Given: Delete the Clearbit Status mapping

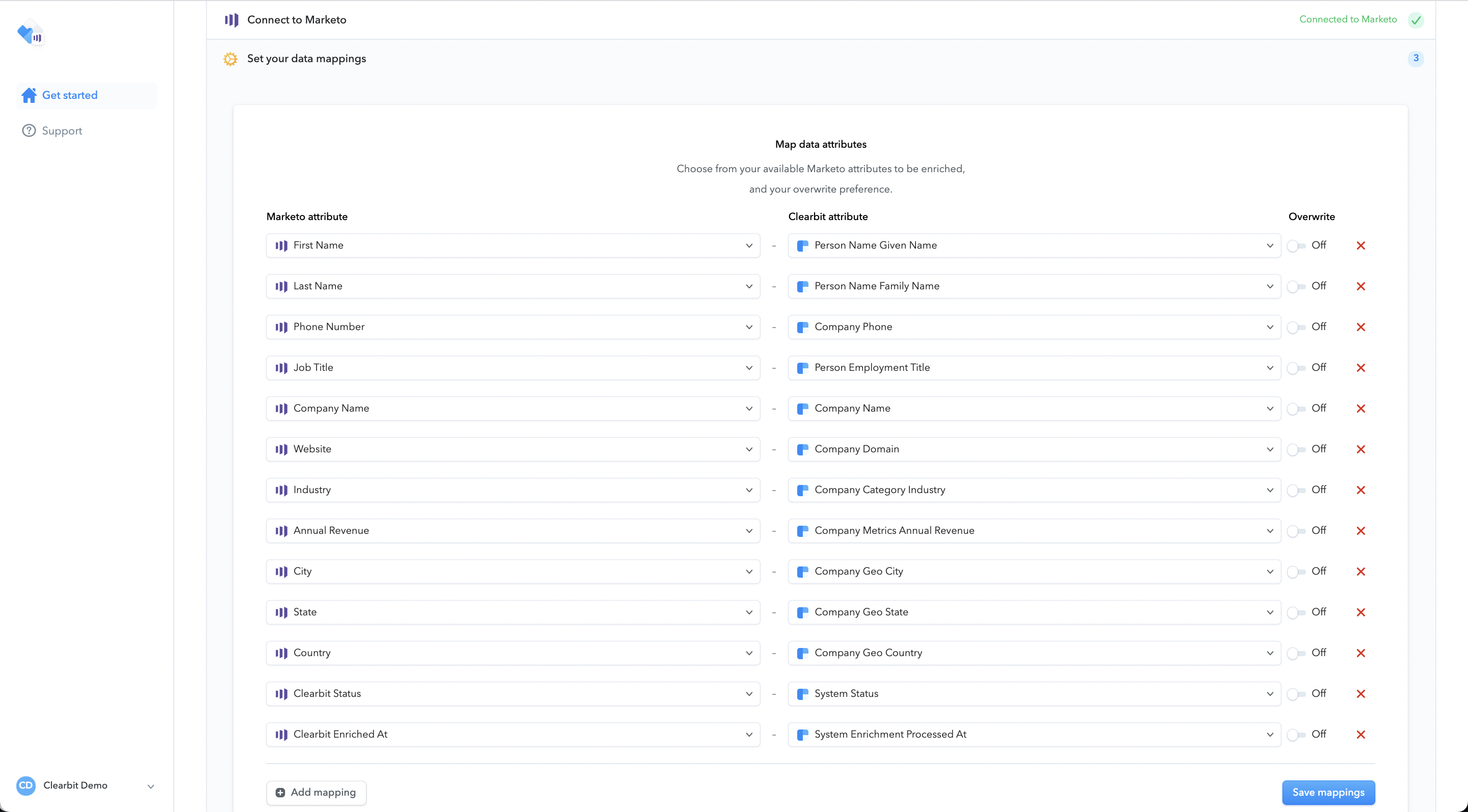Looking at the screenshot, I should (1361, 693).
